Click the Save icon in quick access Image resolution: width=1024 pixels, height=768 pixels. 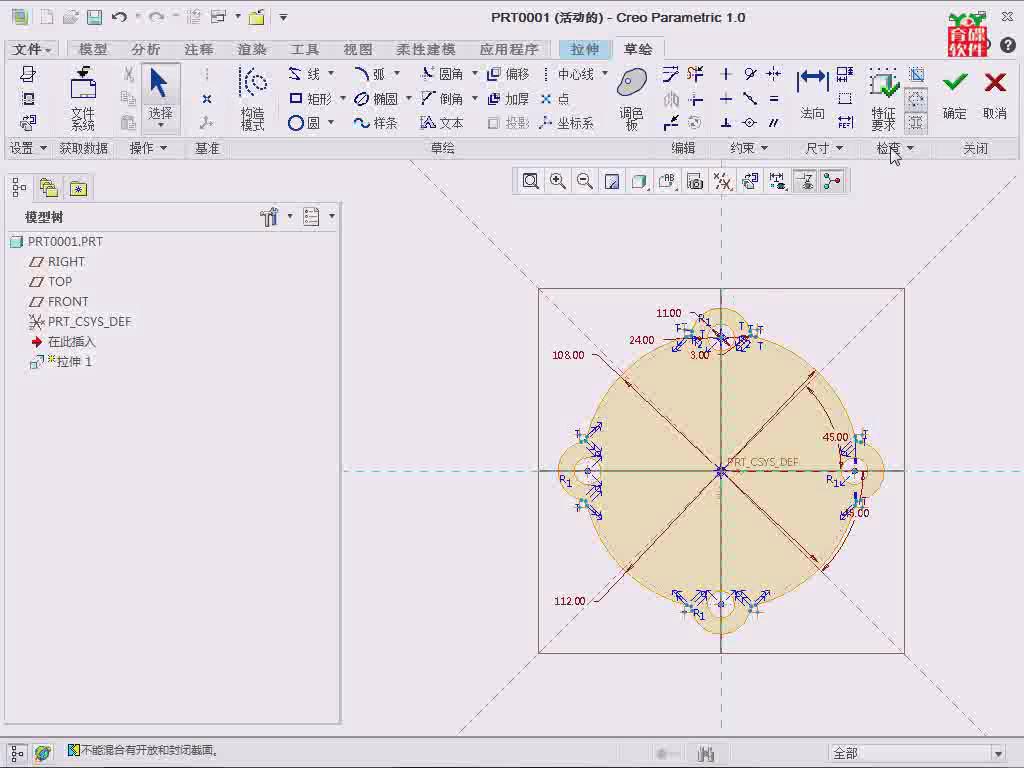coord(95,17)
